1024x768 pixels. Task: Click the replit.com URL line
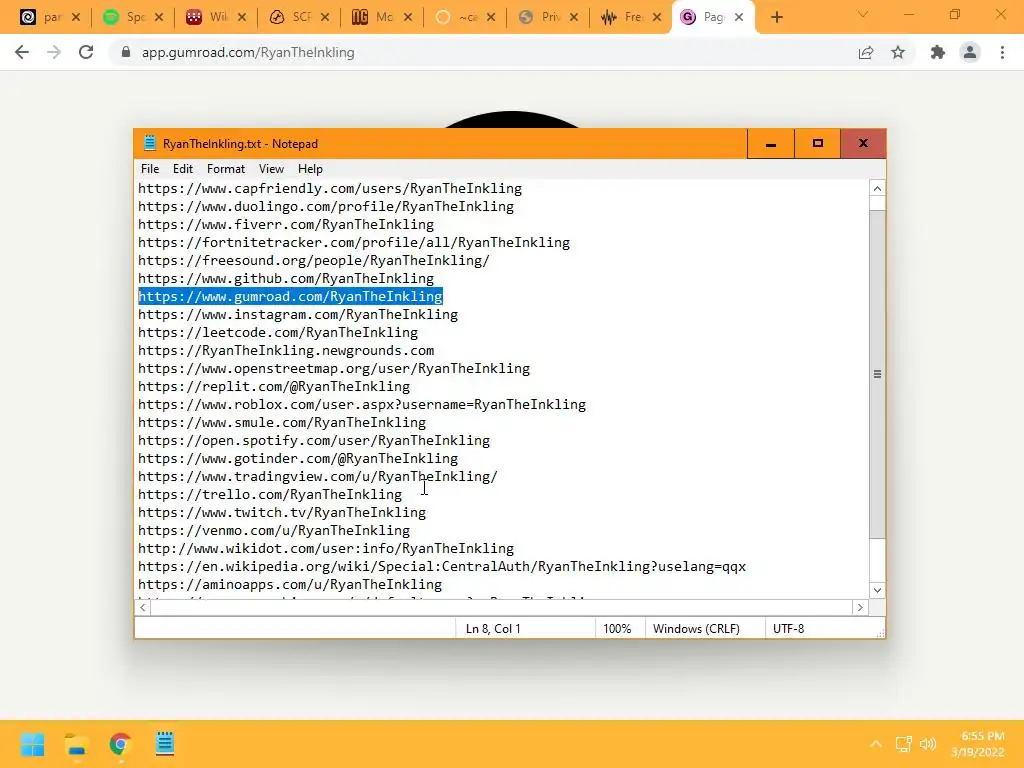point(274,387)
